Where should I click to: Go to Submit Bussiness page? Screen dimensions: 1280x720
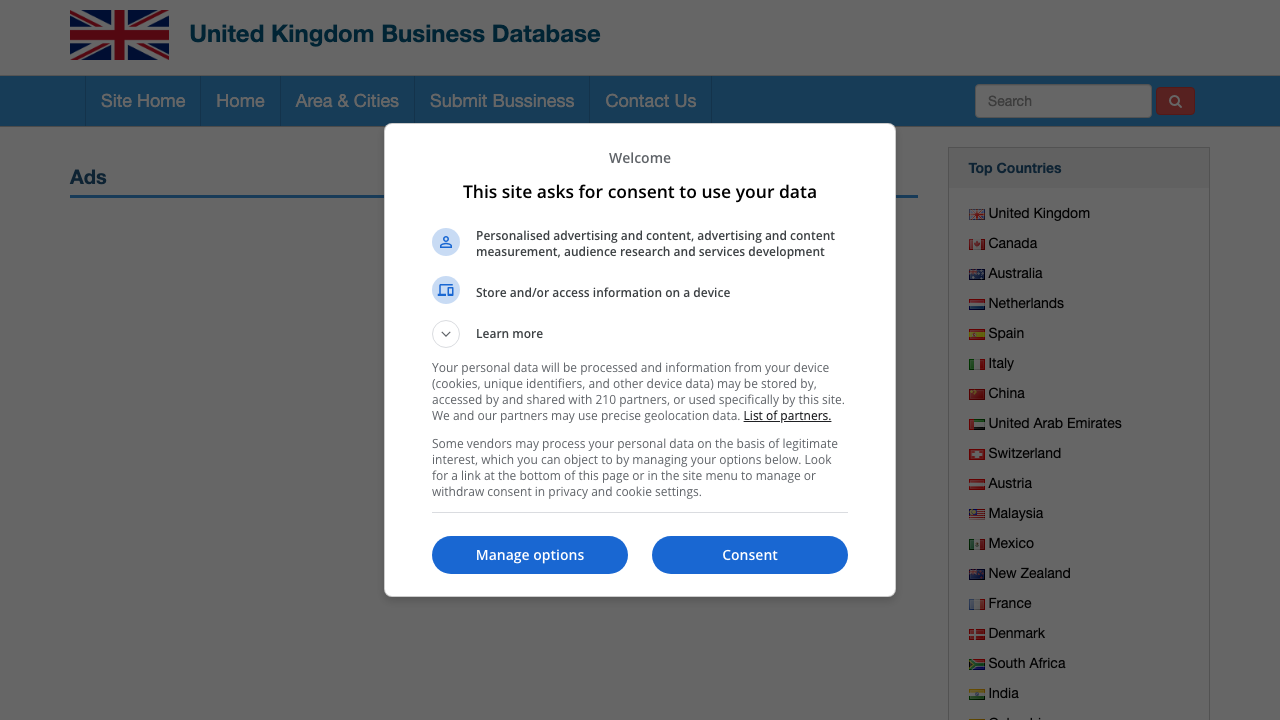(x=502, y=101)
